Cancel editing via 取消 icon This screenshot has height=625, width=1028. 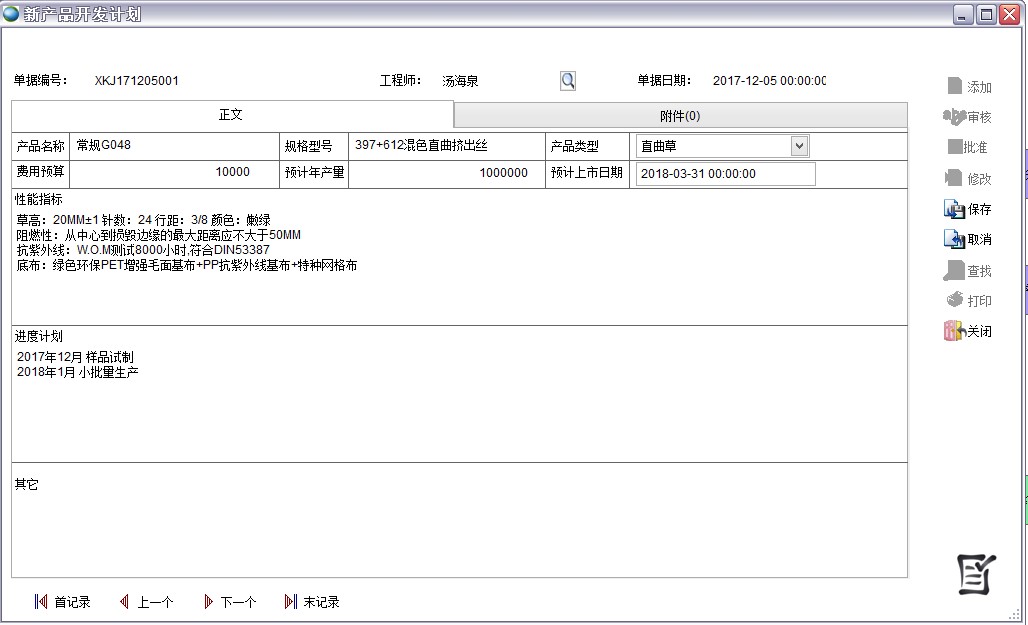[x=955, y=240]
